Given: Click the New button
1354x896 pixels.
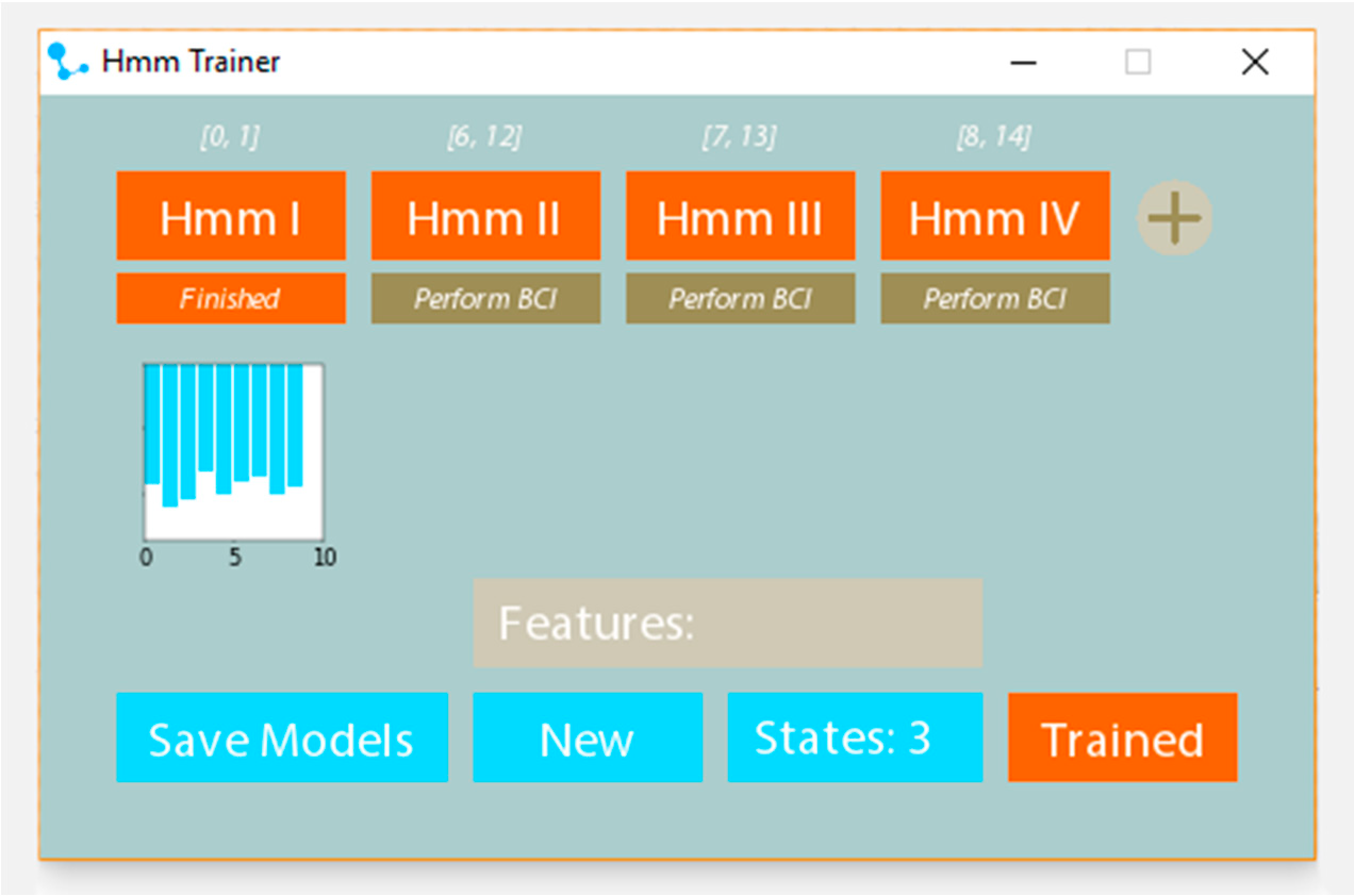Looking at the screenshot, I should click(587, 737).
